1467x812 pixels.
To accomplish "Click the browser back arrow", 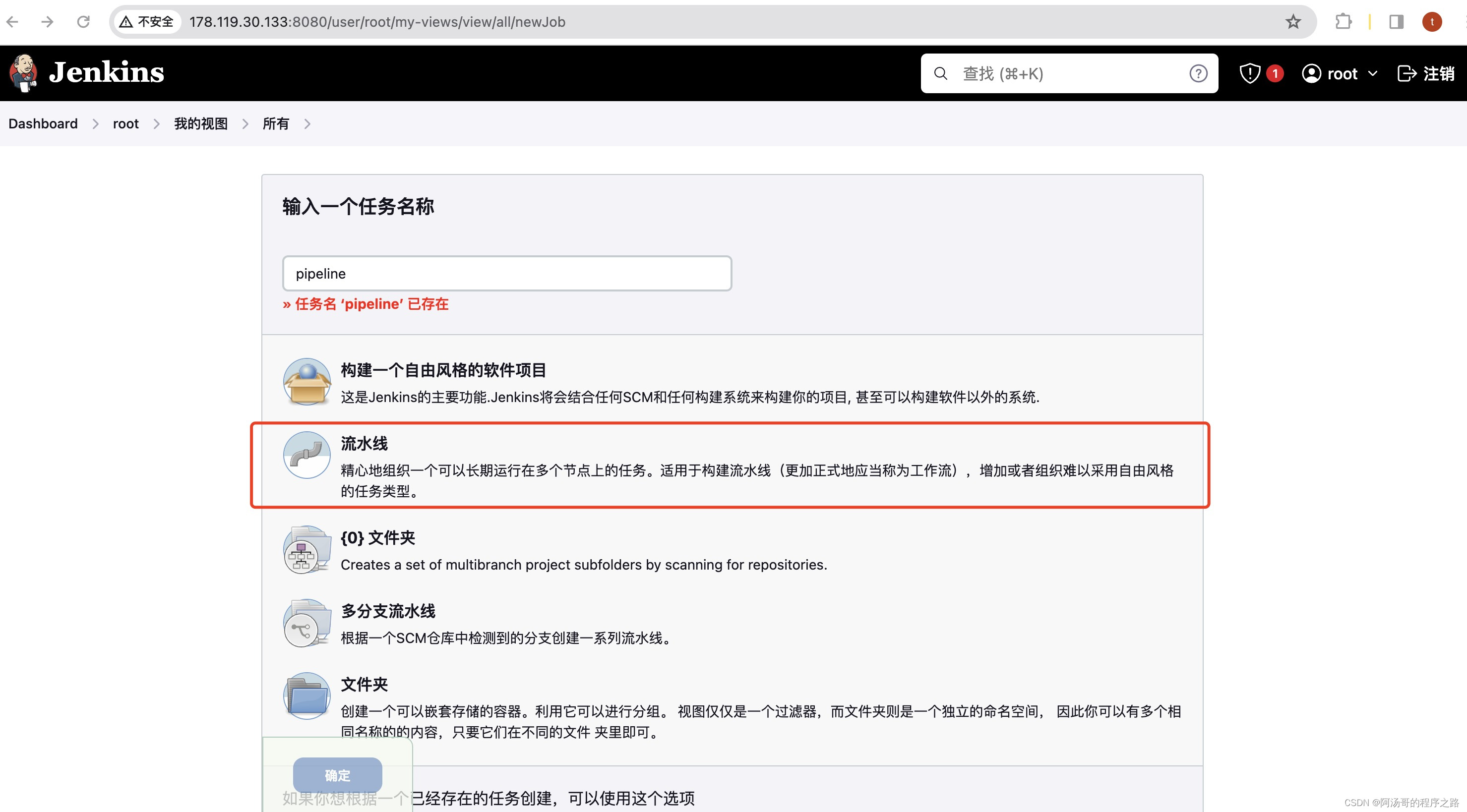I will click(x=12, y=22).
